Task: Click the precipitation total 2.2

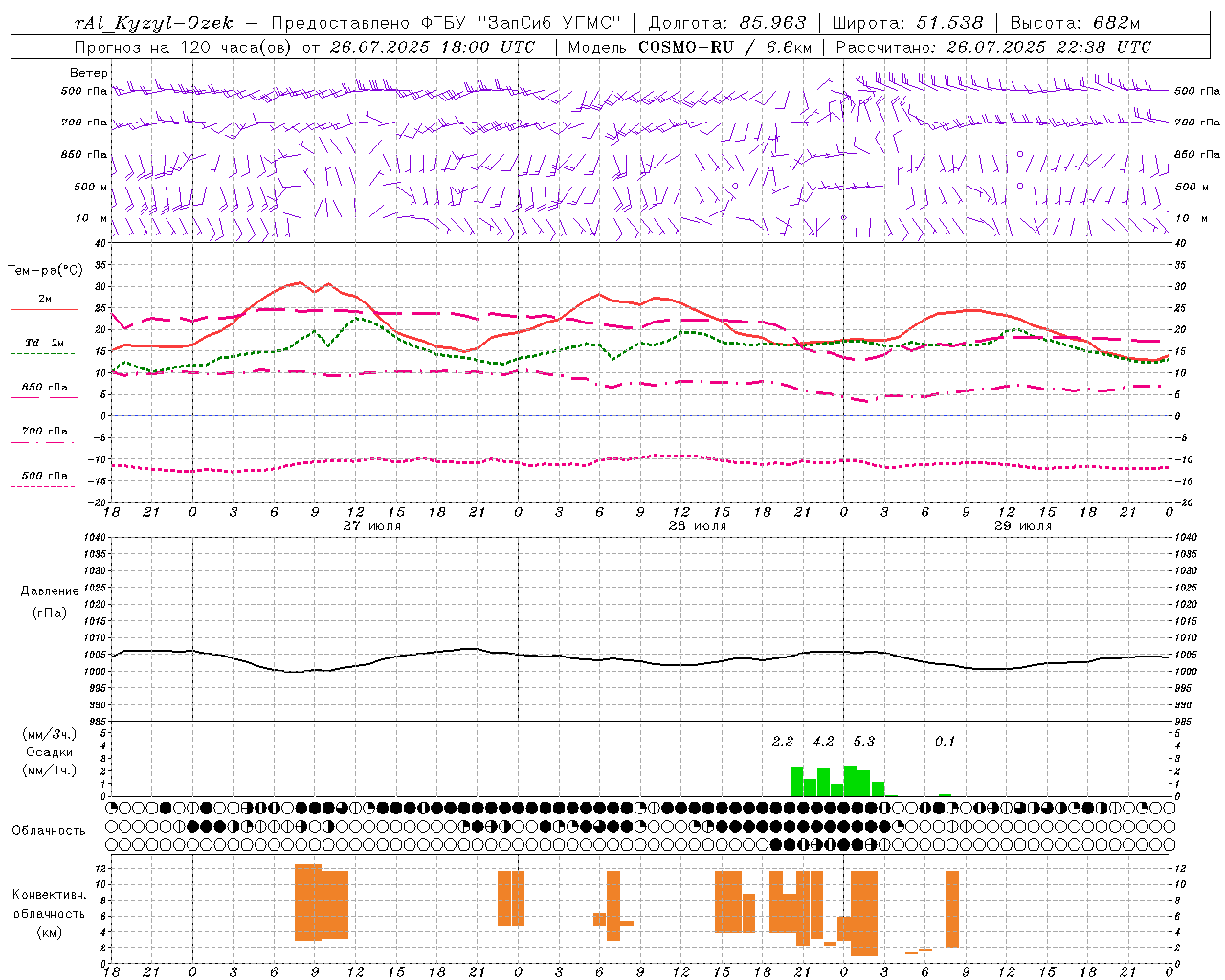Action: coord(783,742)
